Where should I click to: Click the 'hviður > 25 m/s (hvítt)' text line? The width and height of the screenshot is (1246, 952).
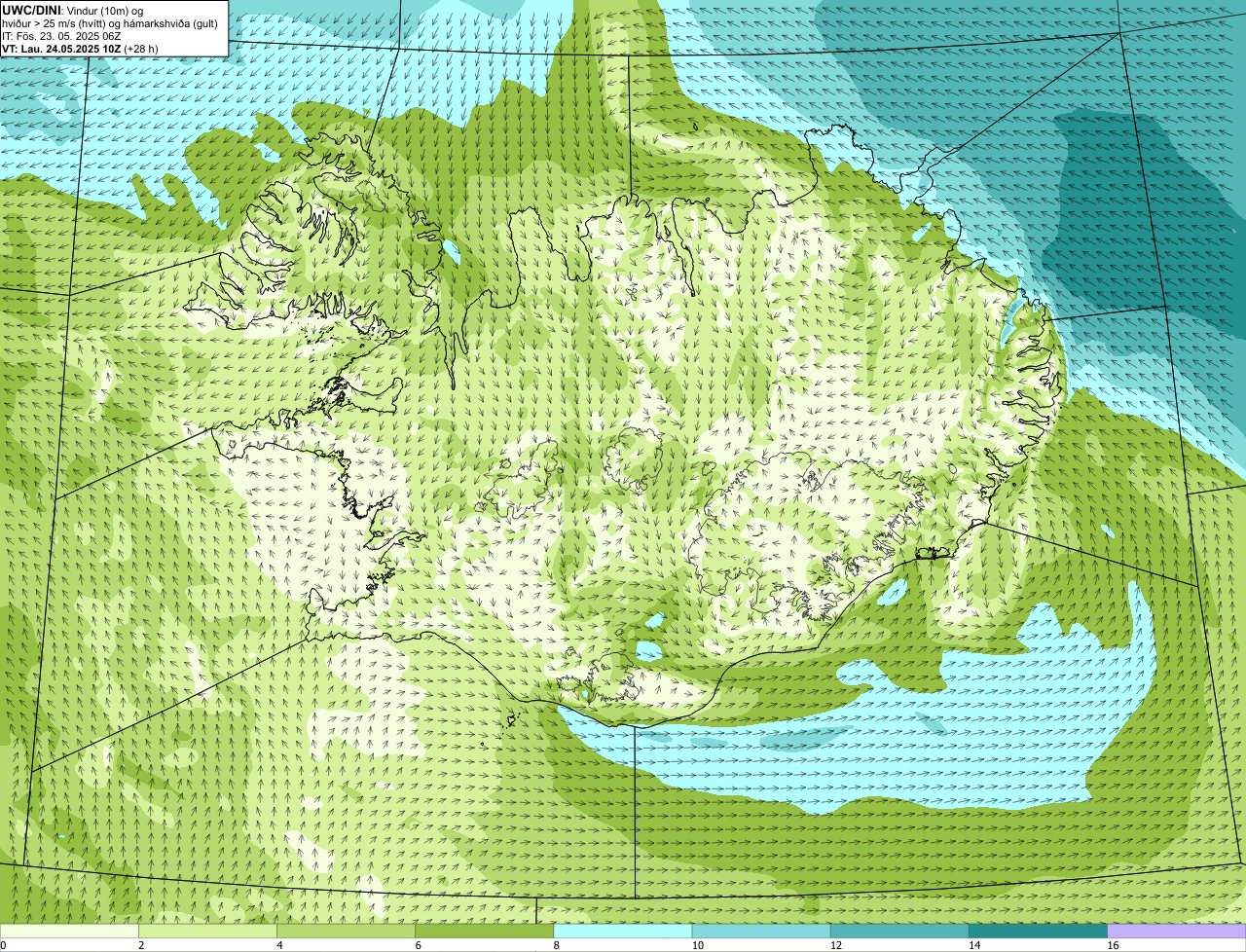click(110, 23)
